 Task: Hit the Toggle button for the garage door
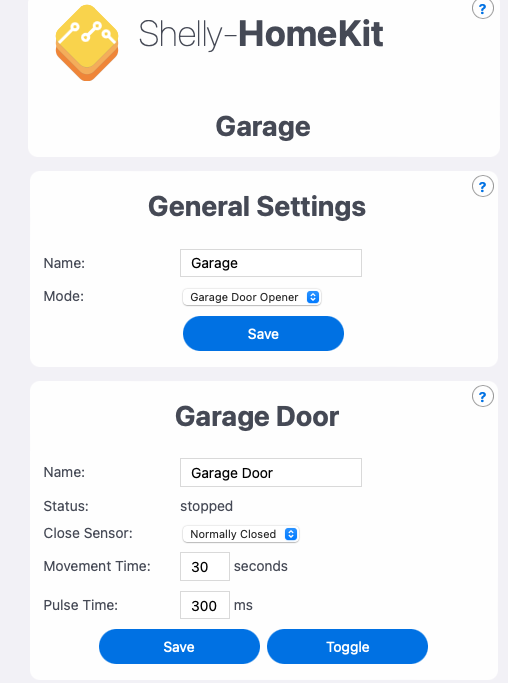click(x=347, y=646)
